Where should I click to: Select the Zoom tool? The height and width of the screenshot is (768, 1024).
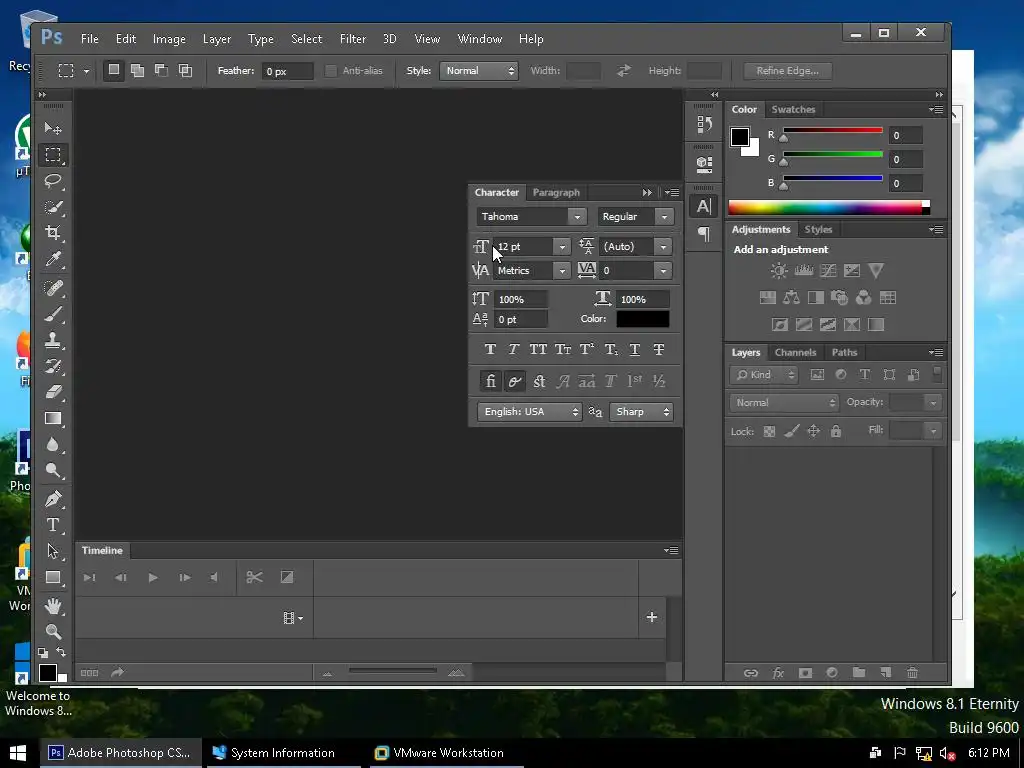pos(53,632)
